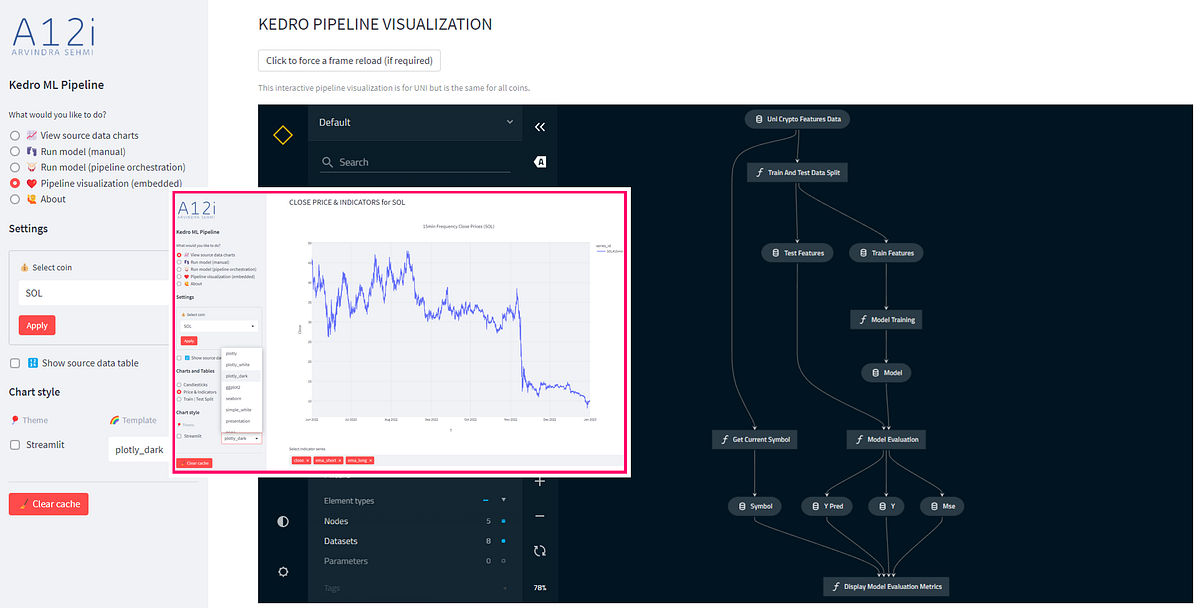Click the magnifier icon in the search bar
This screenshot has height=608, width=1200.
click(327, 161)
